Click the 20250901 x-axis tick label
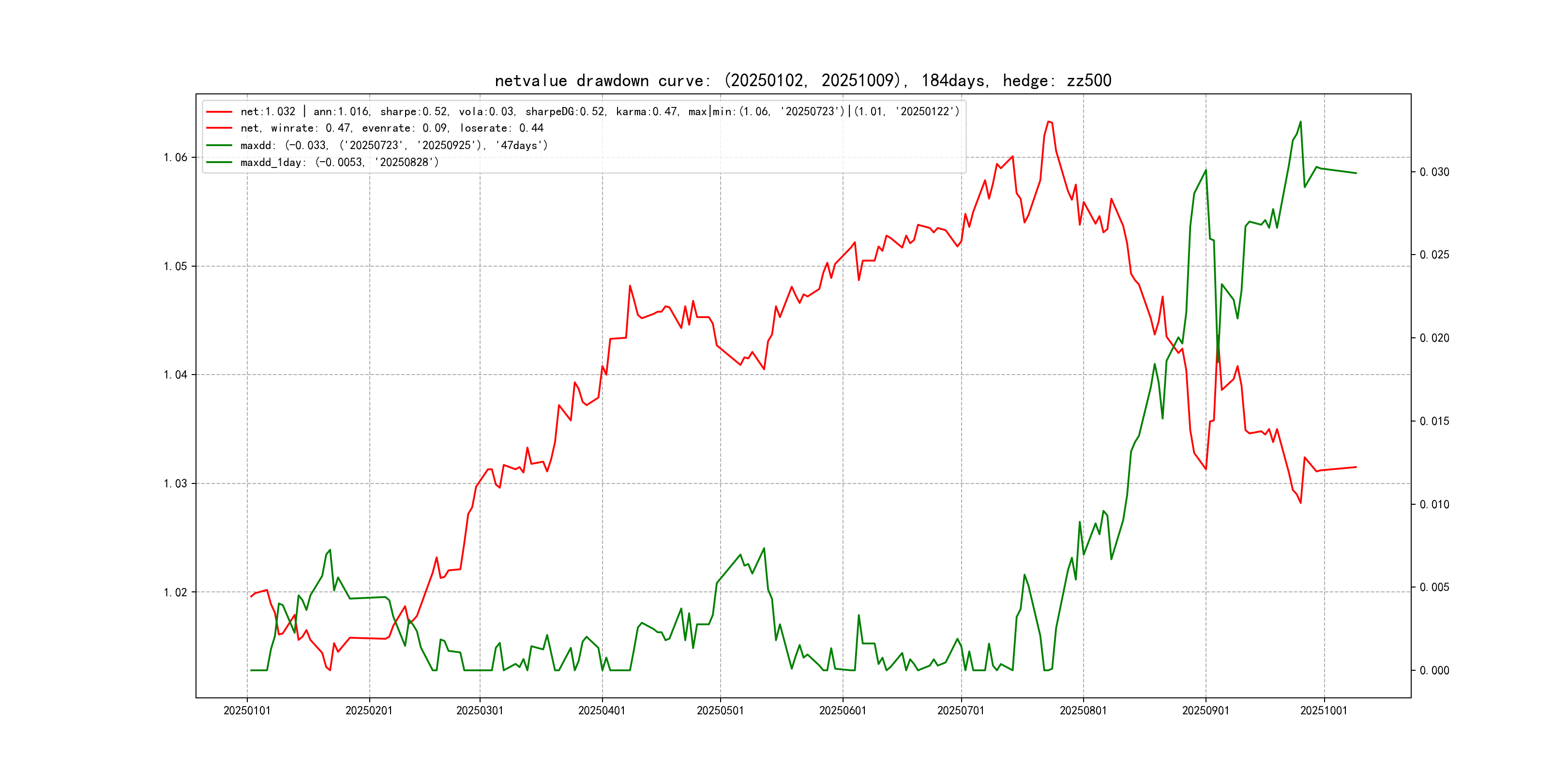Viewport: 1568px width, 784px height. 1205,711
